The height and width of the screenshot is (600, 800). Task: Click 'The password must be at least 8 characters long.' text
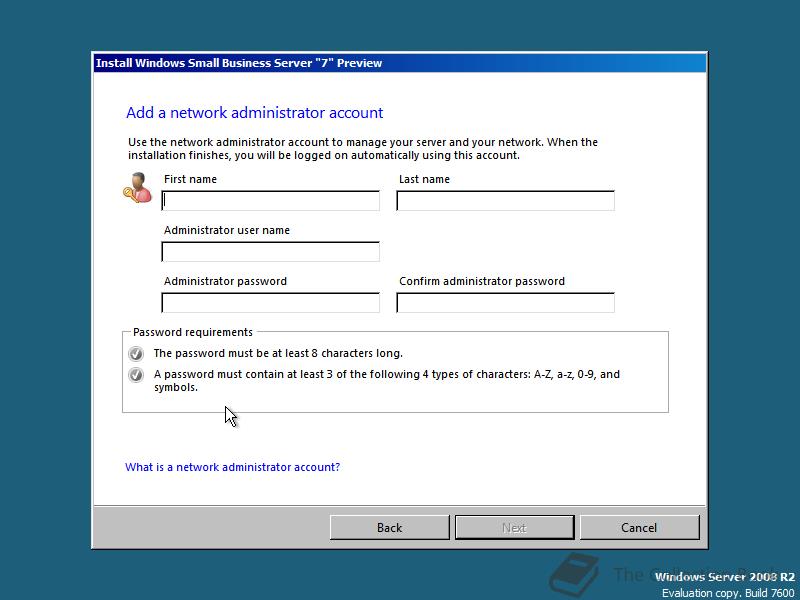coord(278,353)
